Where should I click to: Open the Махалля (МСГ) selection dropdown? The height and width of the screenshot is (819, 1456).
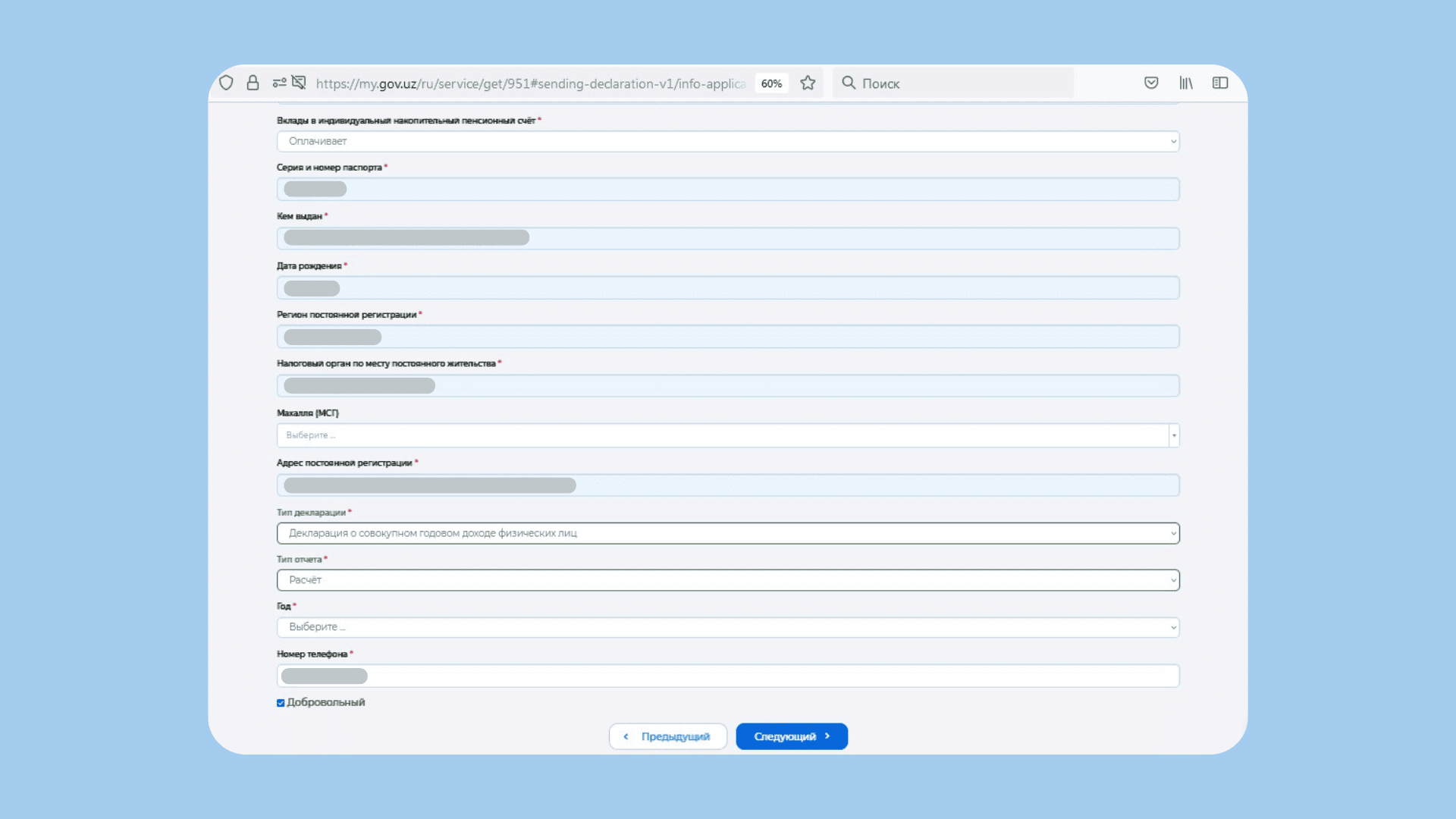pos(727,435)
